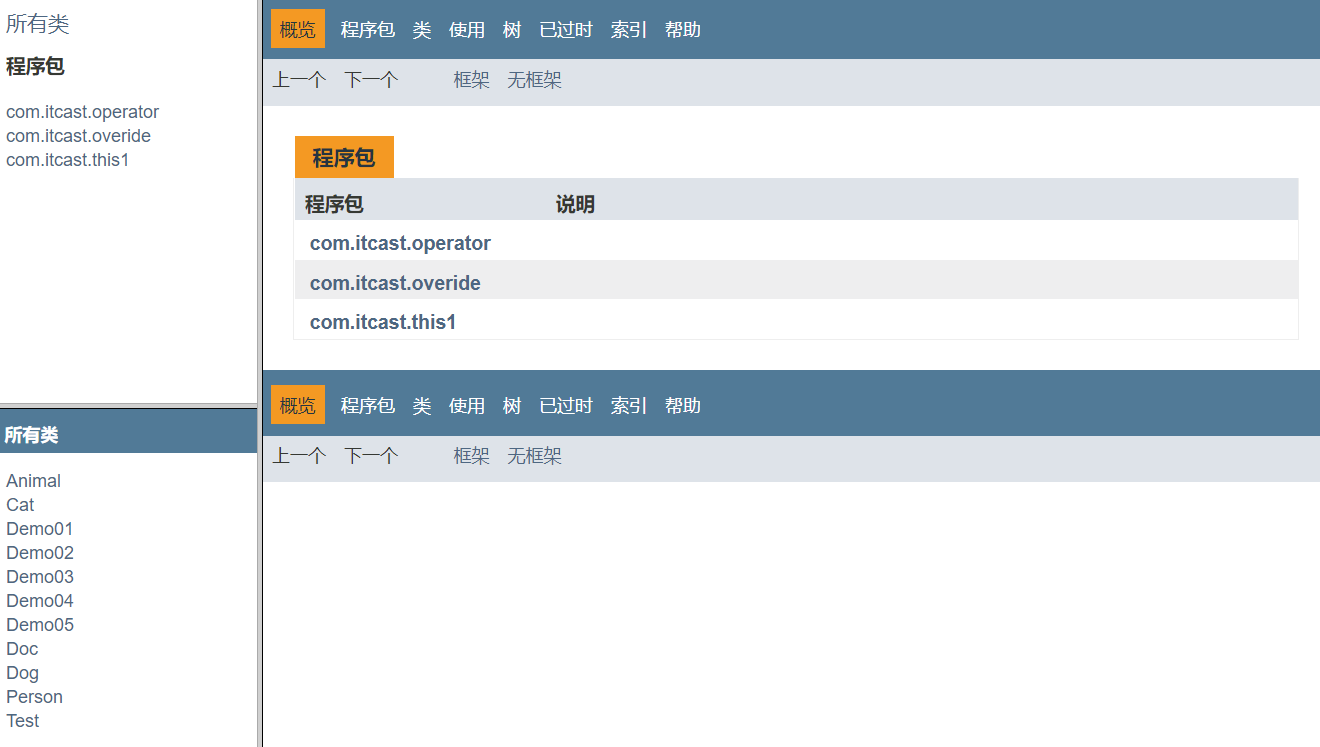Select com.itcast.this1 in the left sidebar

coord(68,159)
